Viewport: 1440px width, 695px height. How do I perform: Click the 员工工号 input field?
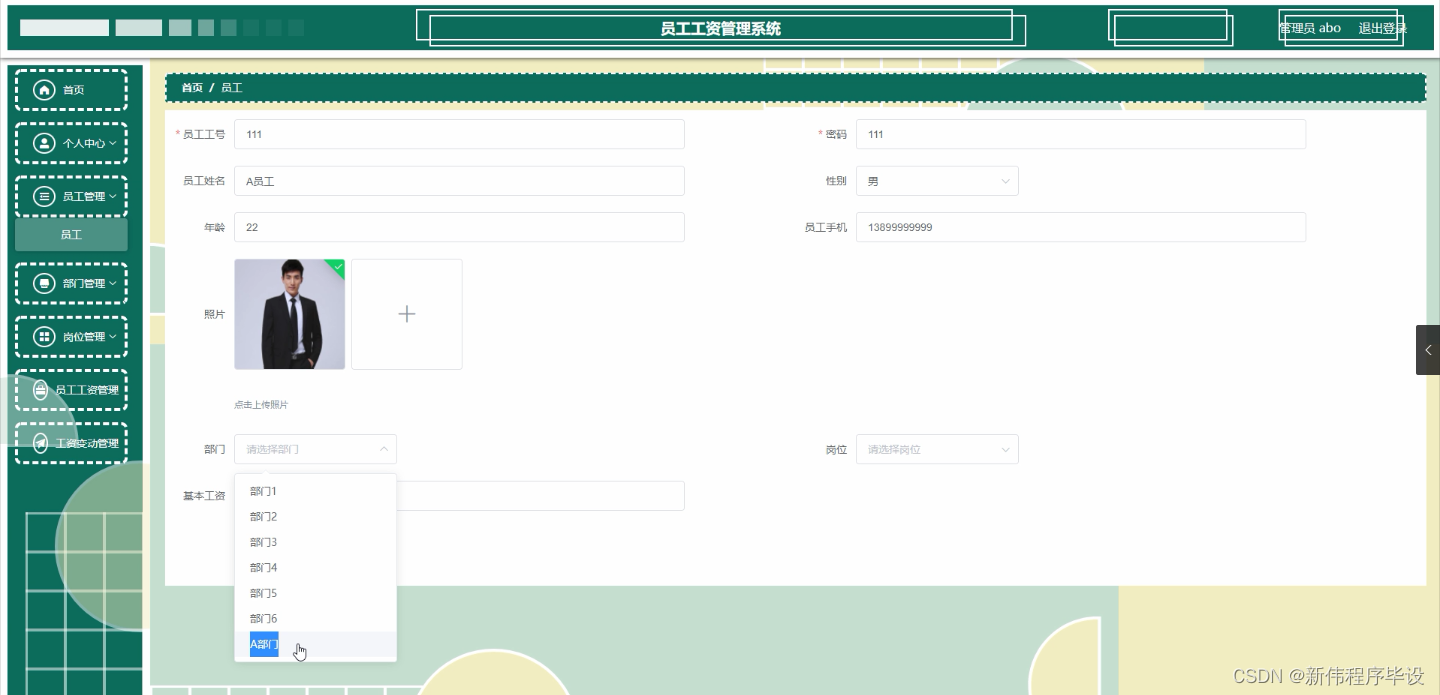point(459,134)
